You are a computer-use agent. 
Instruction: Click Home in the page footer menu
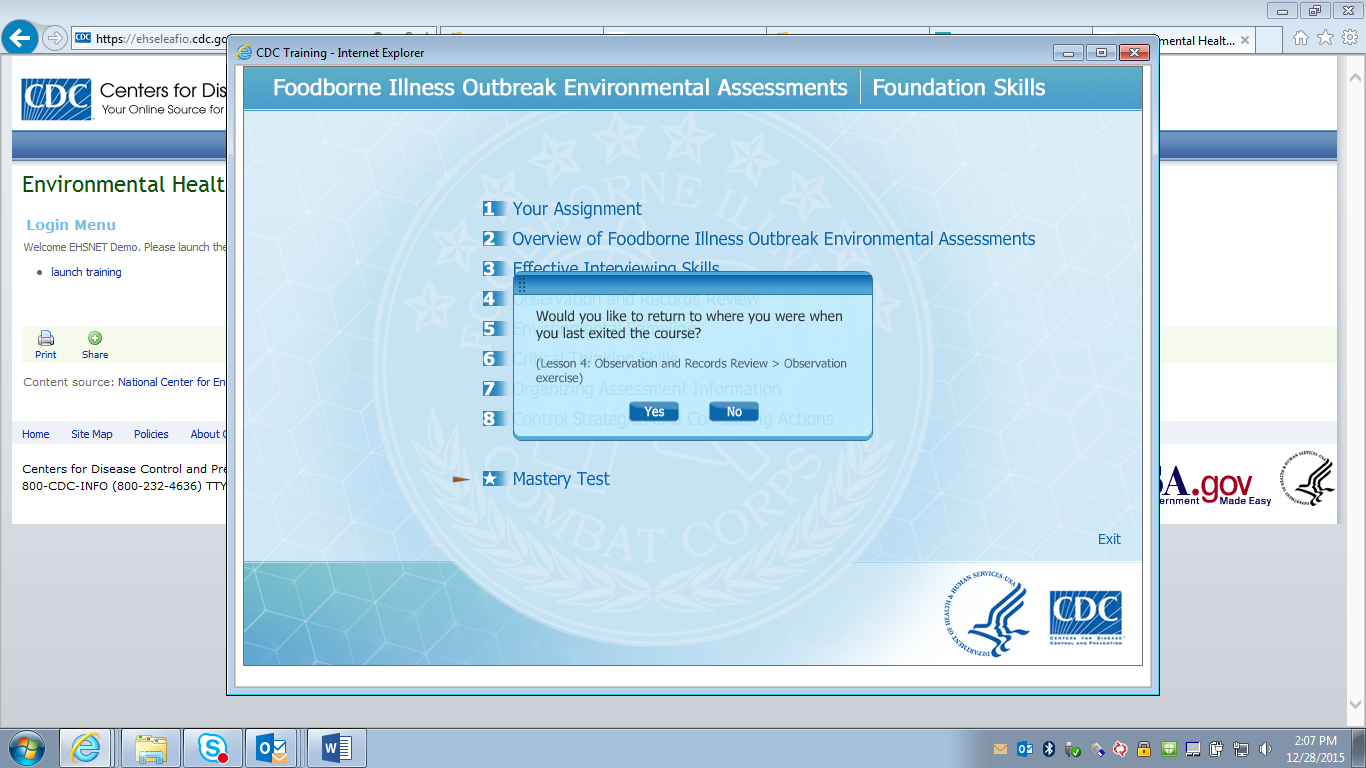[x=36, y=434]
